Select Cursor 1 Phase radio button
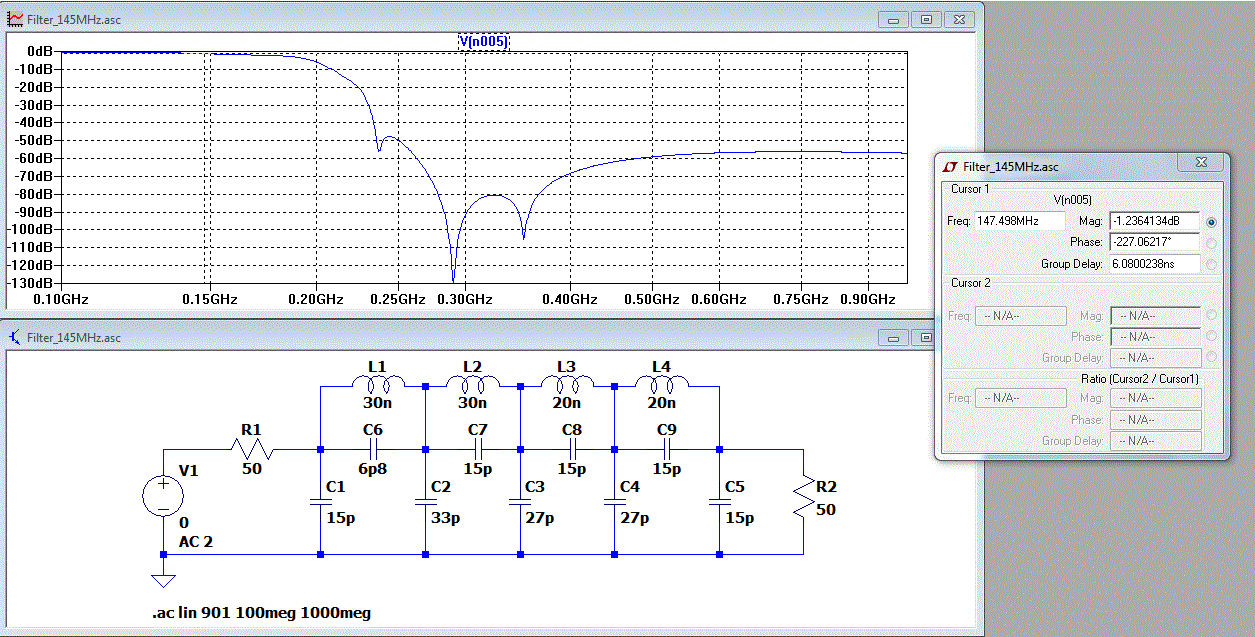The height and width of the screenshot is (637, 1255). pyautogui.click(x=1213, y=243)
